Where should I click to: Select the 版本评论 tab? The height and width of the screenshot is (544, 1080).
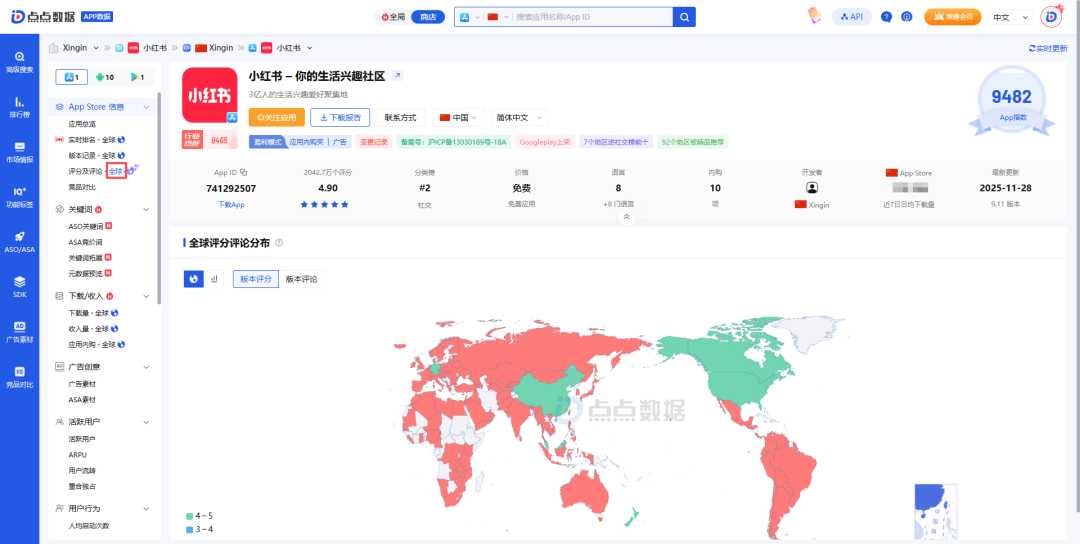(302, 279)
